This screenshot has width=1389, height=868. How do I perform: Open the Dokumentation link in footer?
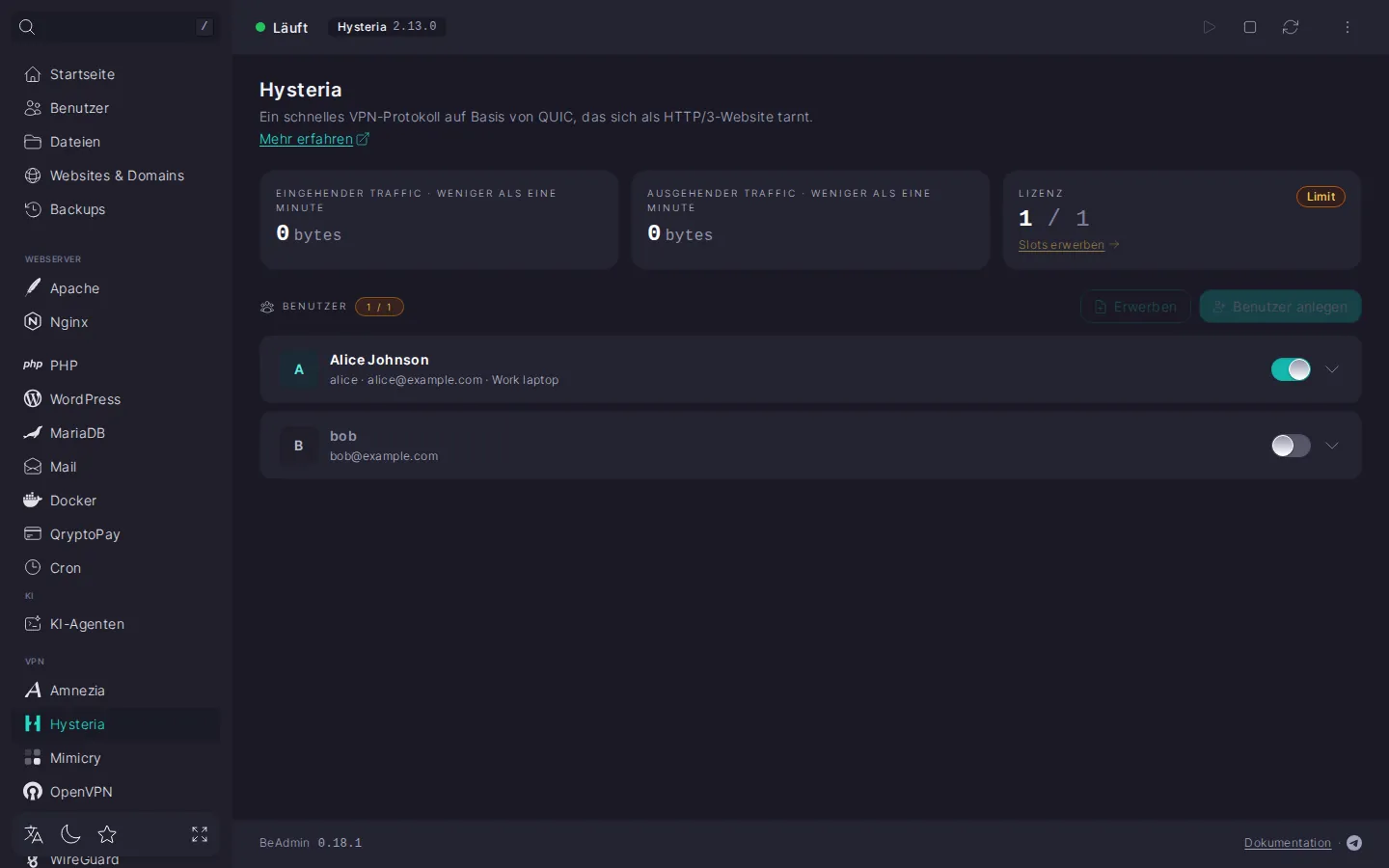pos(1288,843)
